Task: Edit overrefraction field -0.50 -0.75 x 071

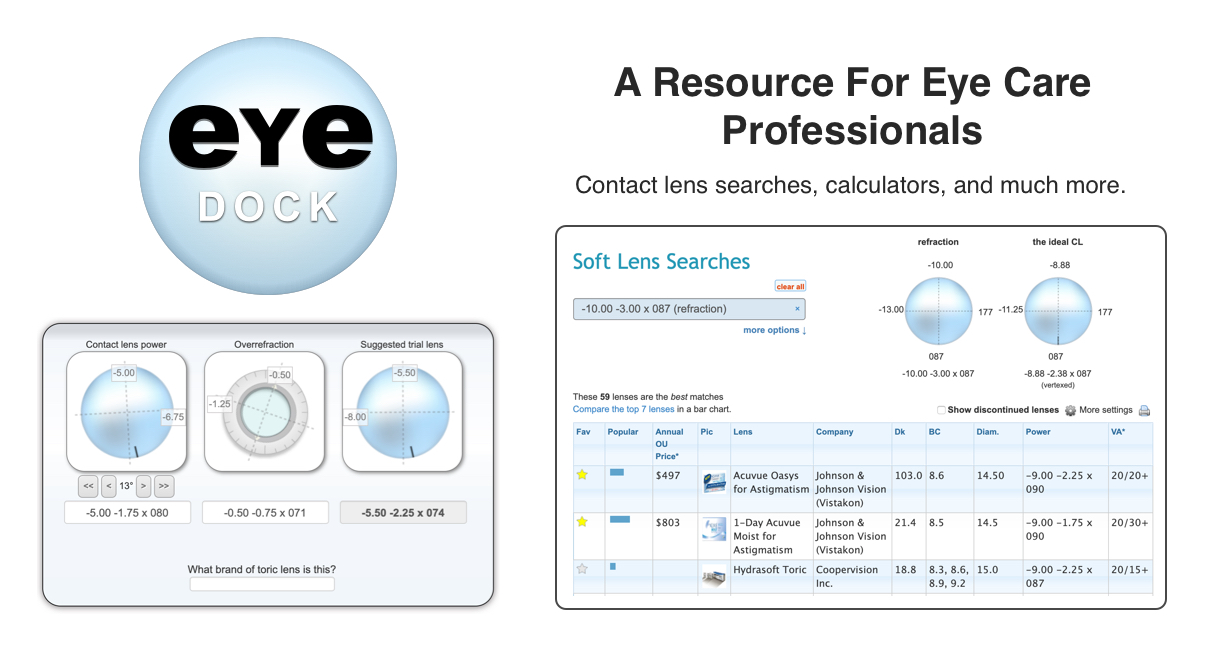Action: coord(265,513)
